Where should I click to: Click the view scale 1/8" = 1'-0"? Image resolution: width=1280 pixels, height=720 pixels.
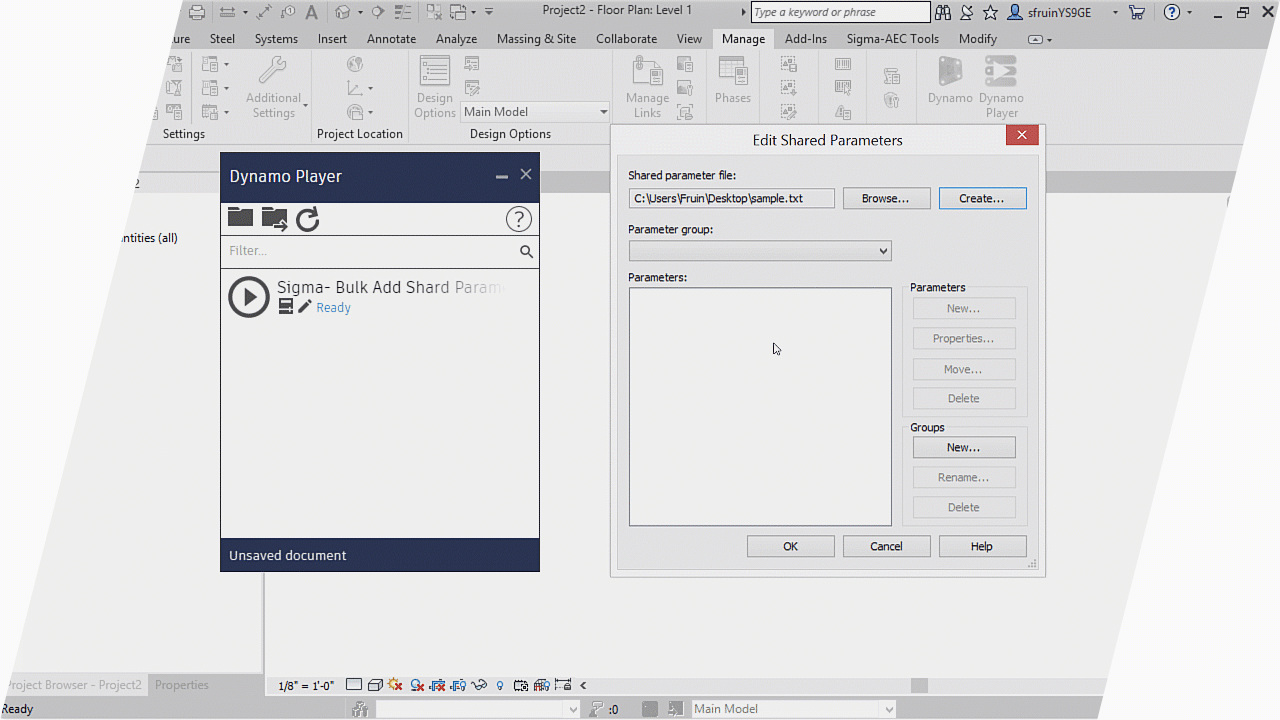point(306,685)
